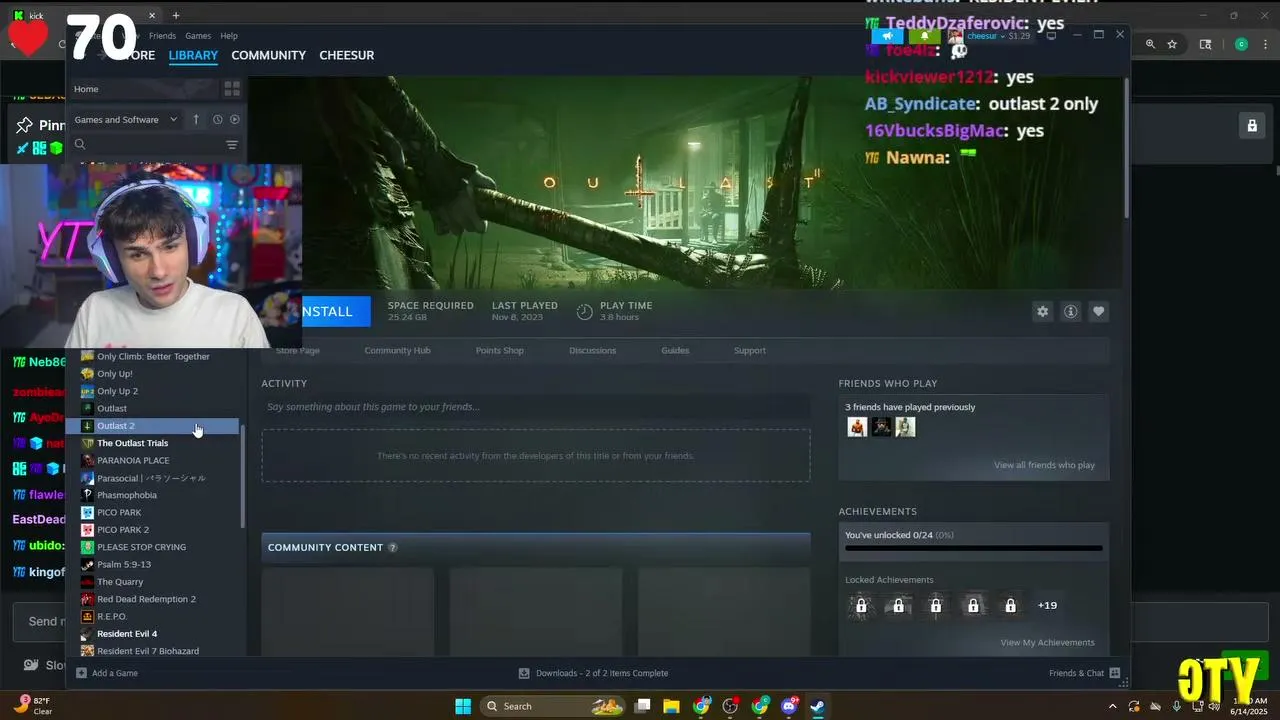Image resolution: width=1280 pixels, height=720 pixels.
Task: Click the Red Dead Redemption 2 game icon
Action: (x=88, y=599)
